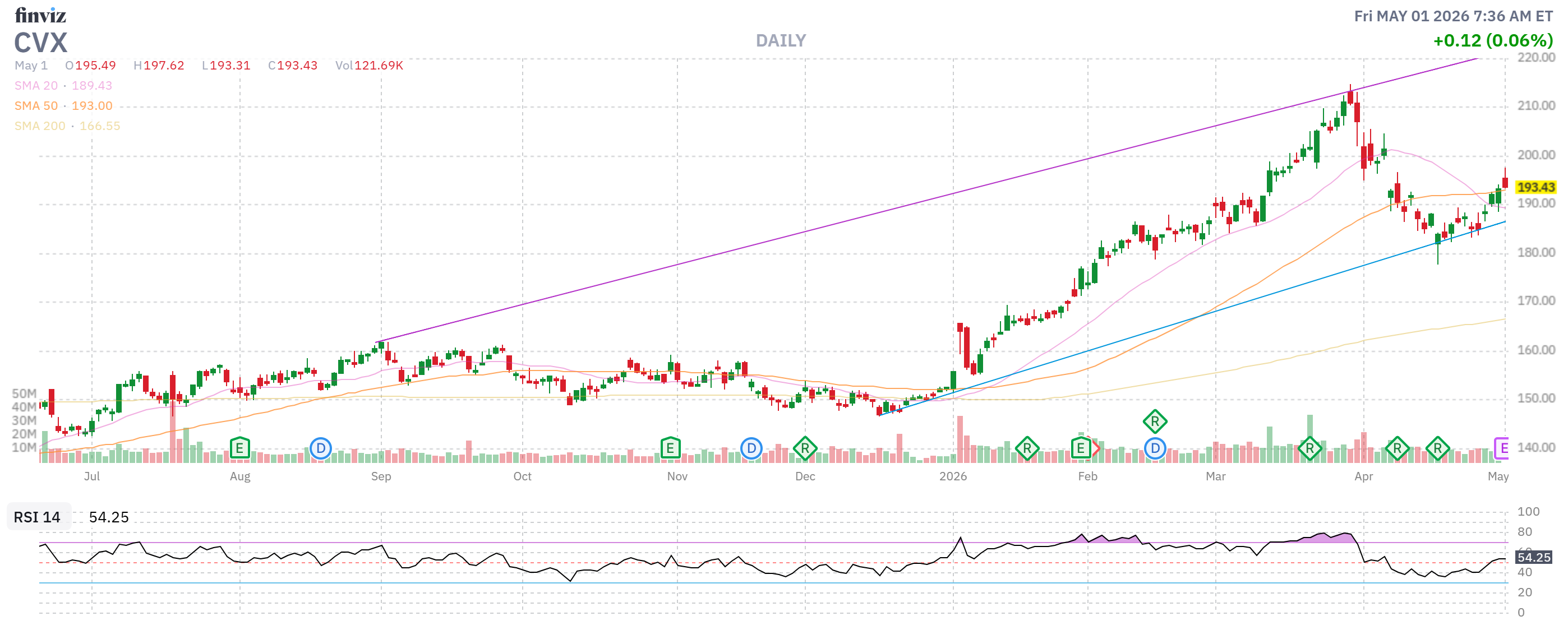Click the Mar month label

coord(1216,476)
